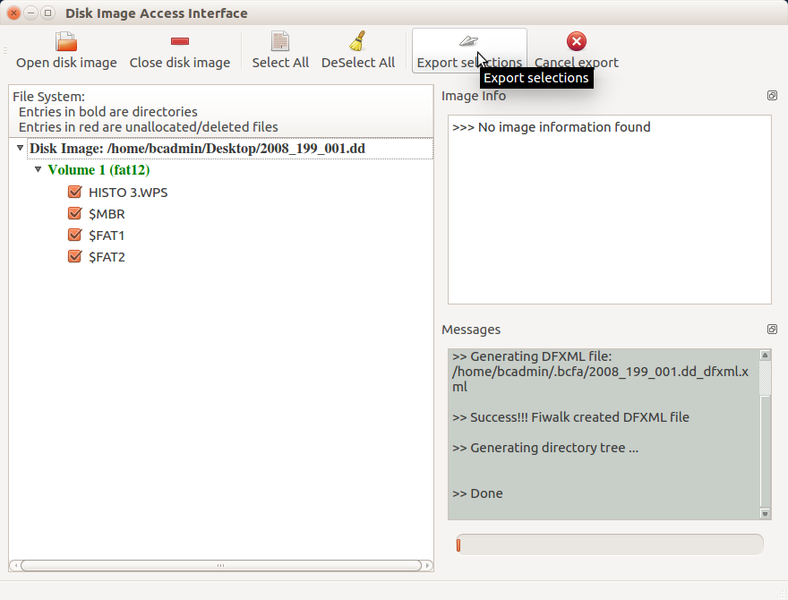788x600 pixels.
Task: Uncheck the HISTO 3.WPS file checkbox
Action: pos(74,192)
